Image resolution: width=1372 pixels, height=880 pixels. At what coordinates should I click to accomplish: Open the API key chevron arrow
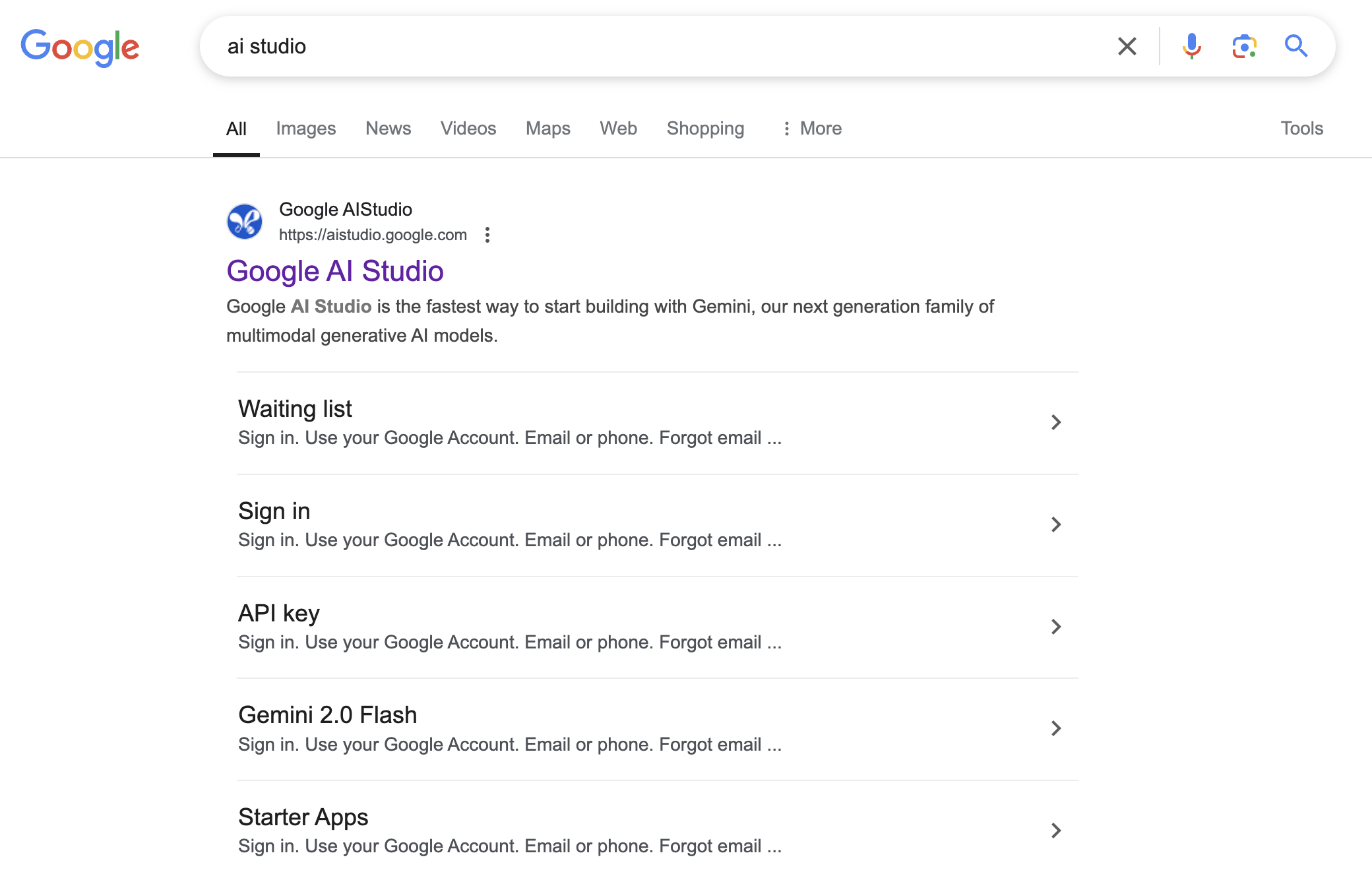[x=1055, y=627]
